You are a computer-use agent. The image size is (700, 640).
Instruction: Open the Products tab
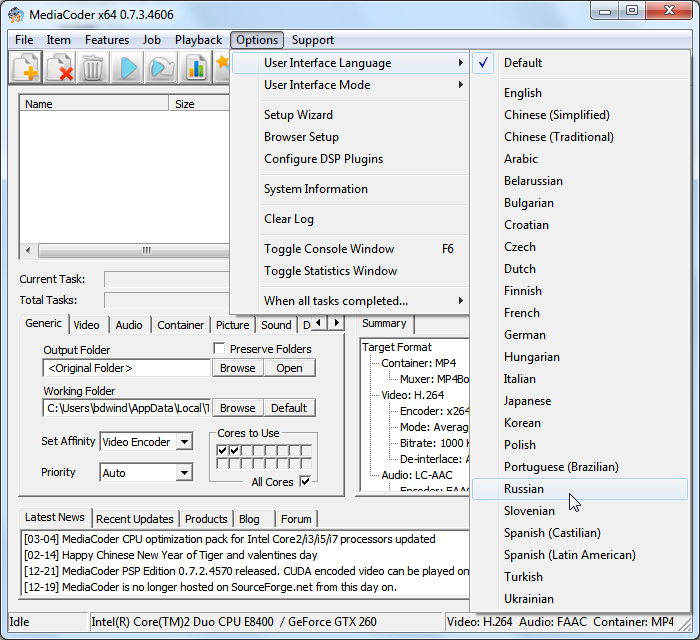206,519
